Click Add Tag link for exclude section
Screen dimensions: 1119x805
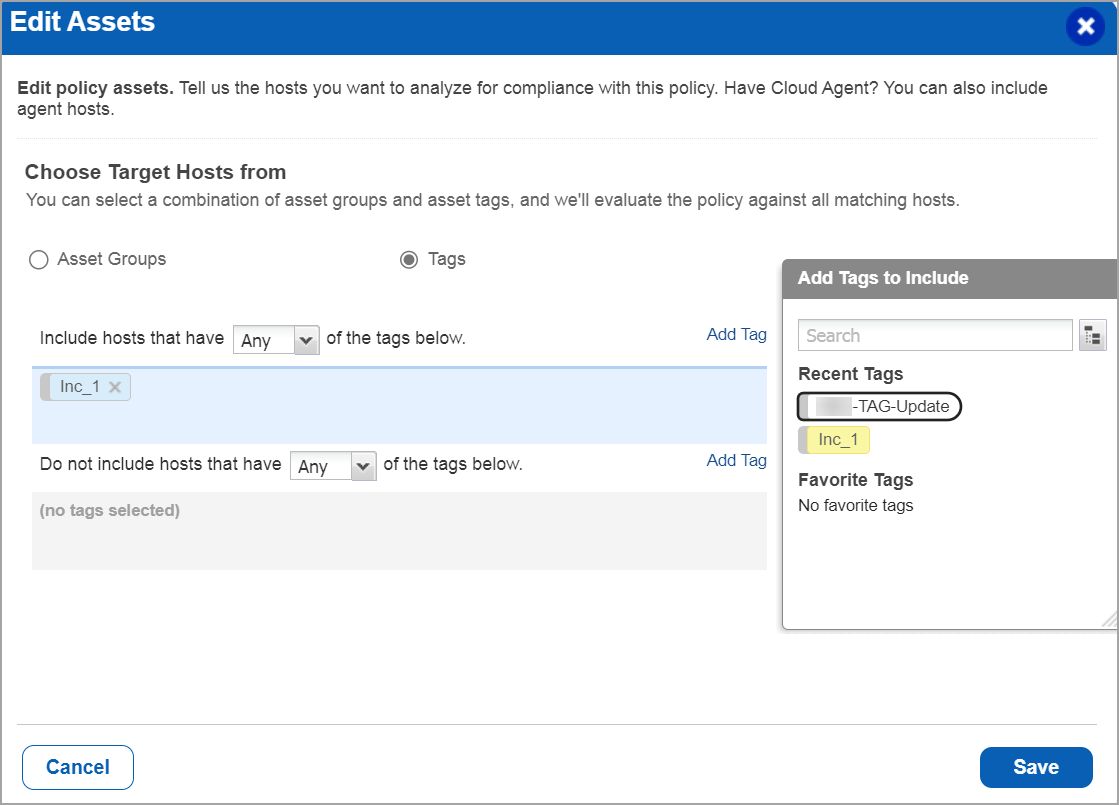[736, 461]
